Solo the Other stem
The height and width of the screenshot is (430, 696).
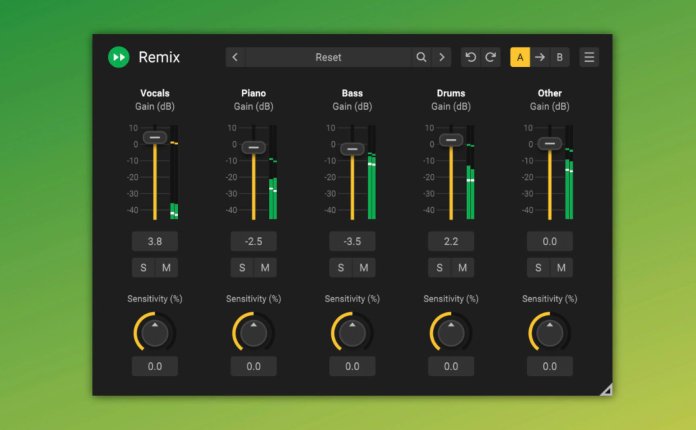538,268
